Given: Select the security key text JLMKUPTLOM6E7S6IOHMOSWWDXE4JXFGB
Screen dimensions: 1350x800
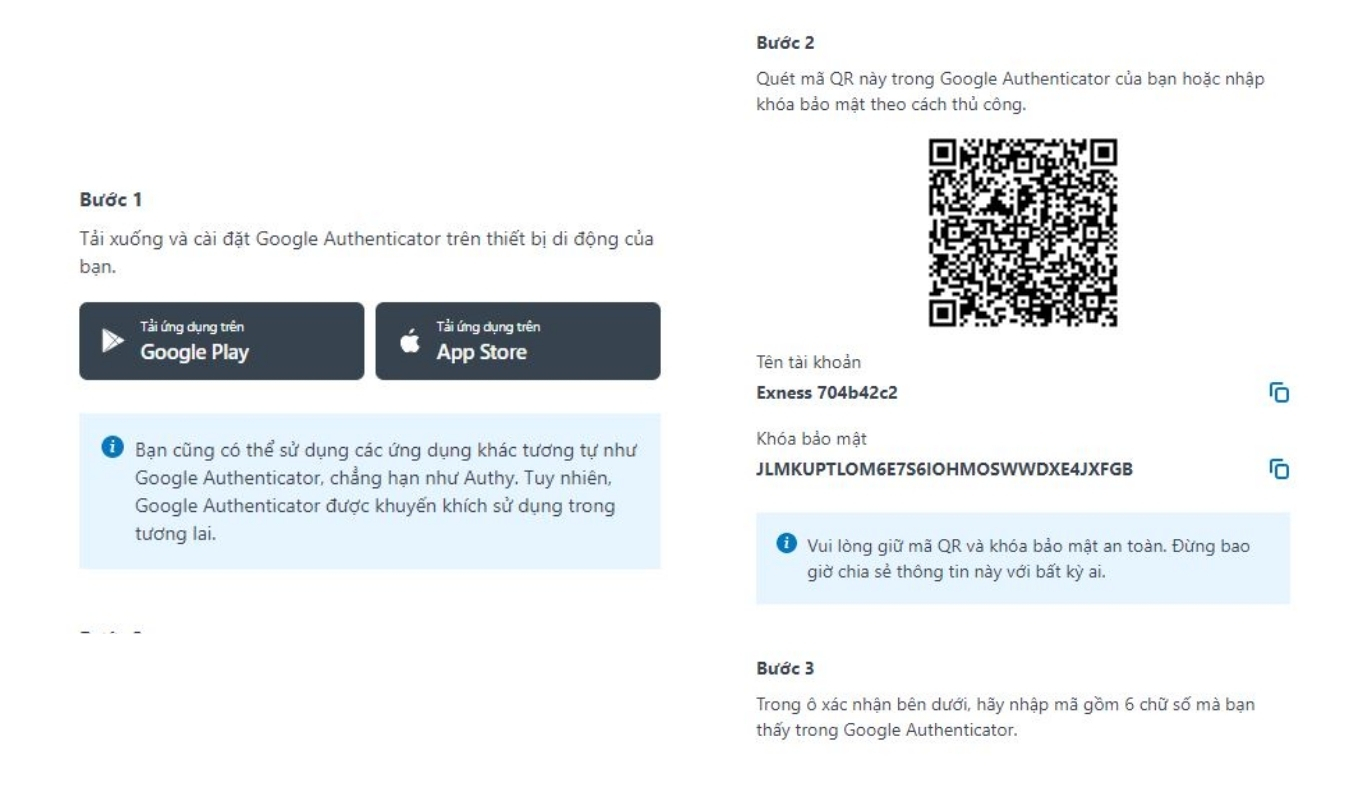Looking at the screenshot, I should click(x=944, y=469).
